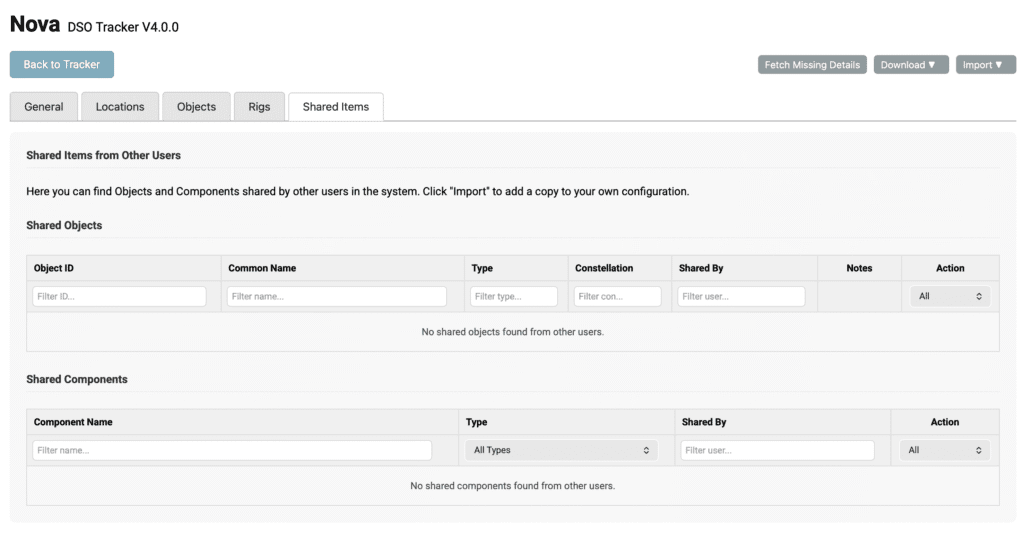Open the Objects tab
The width and height of the screenshot is (1024, 554).
pos(197,106)
